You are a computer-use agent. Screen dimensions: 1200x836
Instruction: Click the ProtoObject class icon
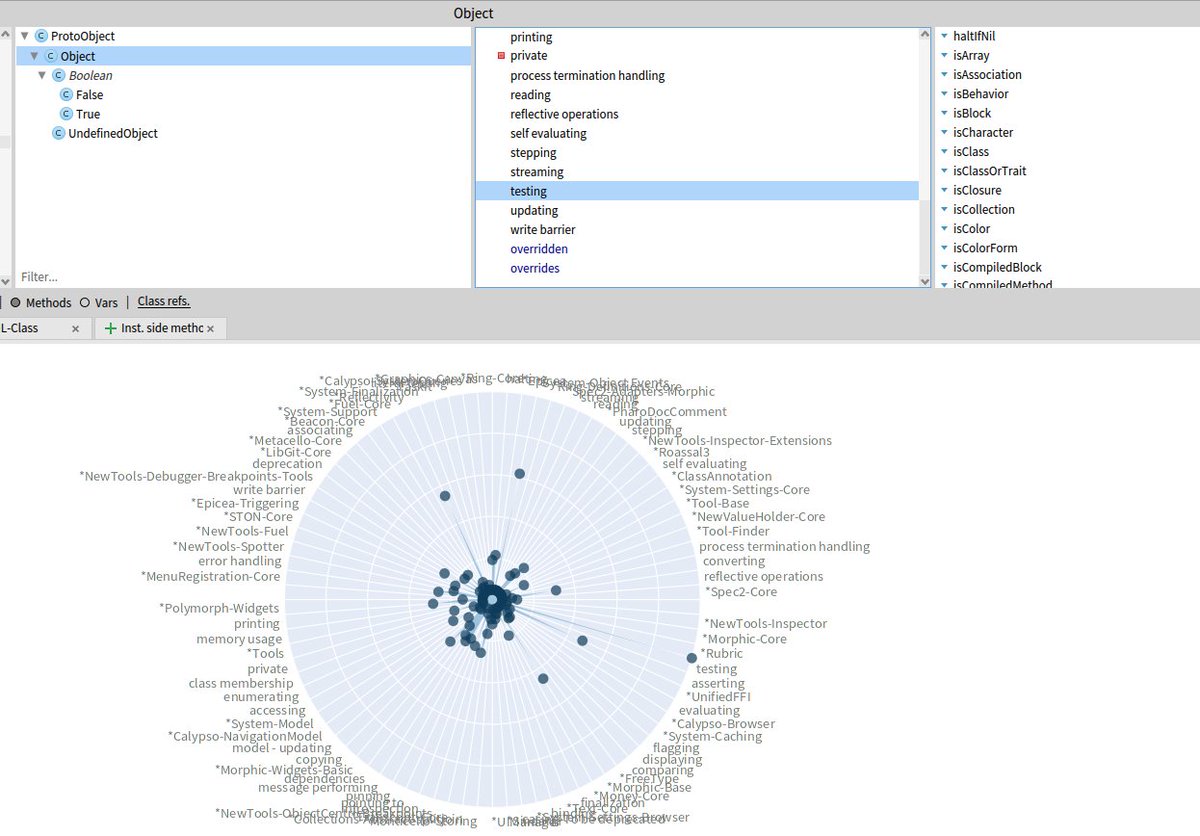point(41,36)
